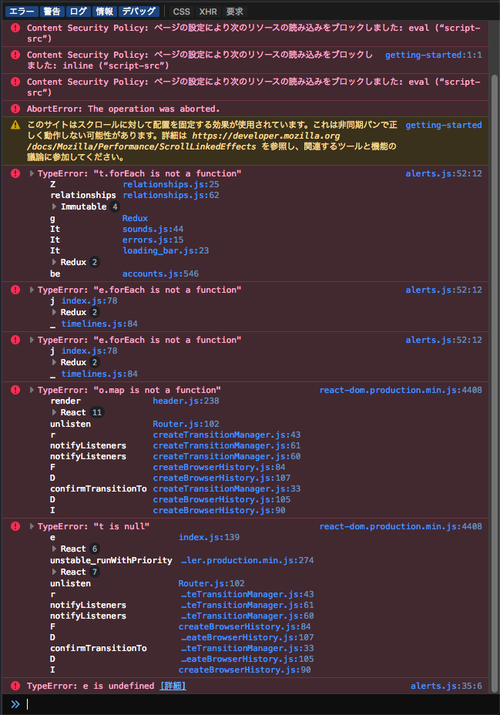The width and height of the screenshot is (500, 715).
Task: Click the console prompt chevron icon
Action: pyautogui.click(x=15, y=704)
